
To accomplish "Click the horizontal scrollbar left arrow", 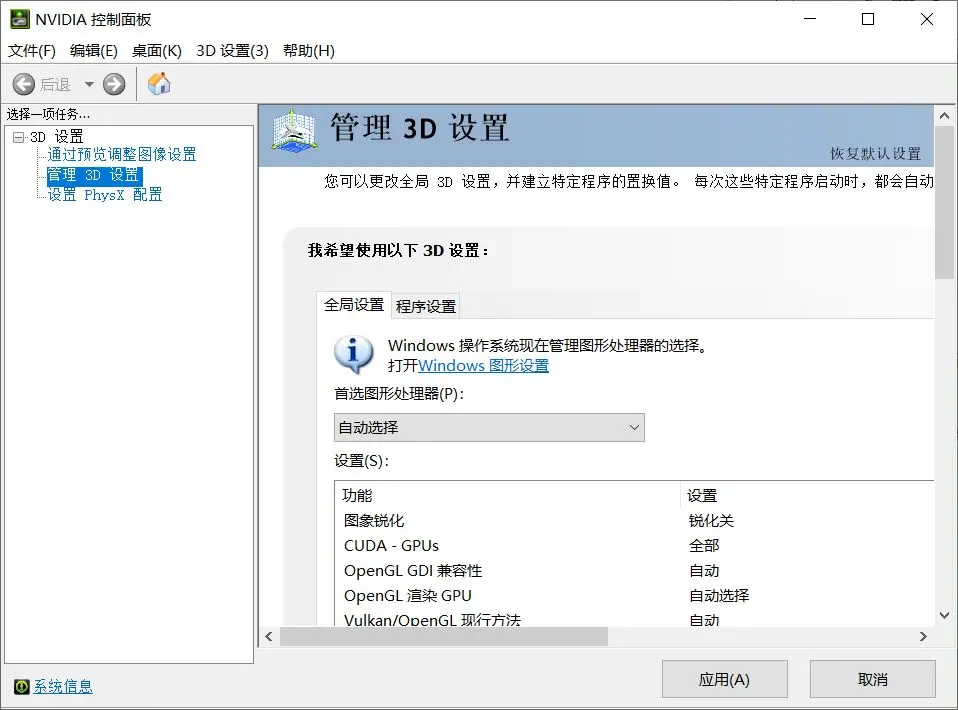I will tap(269, 637).
